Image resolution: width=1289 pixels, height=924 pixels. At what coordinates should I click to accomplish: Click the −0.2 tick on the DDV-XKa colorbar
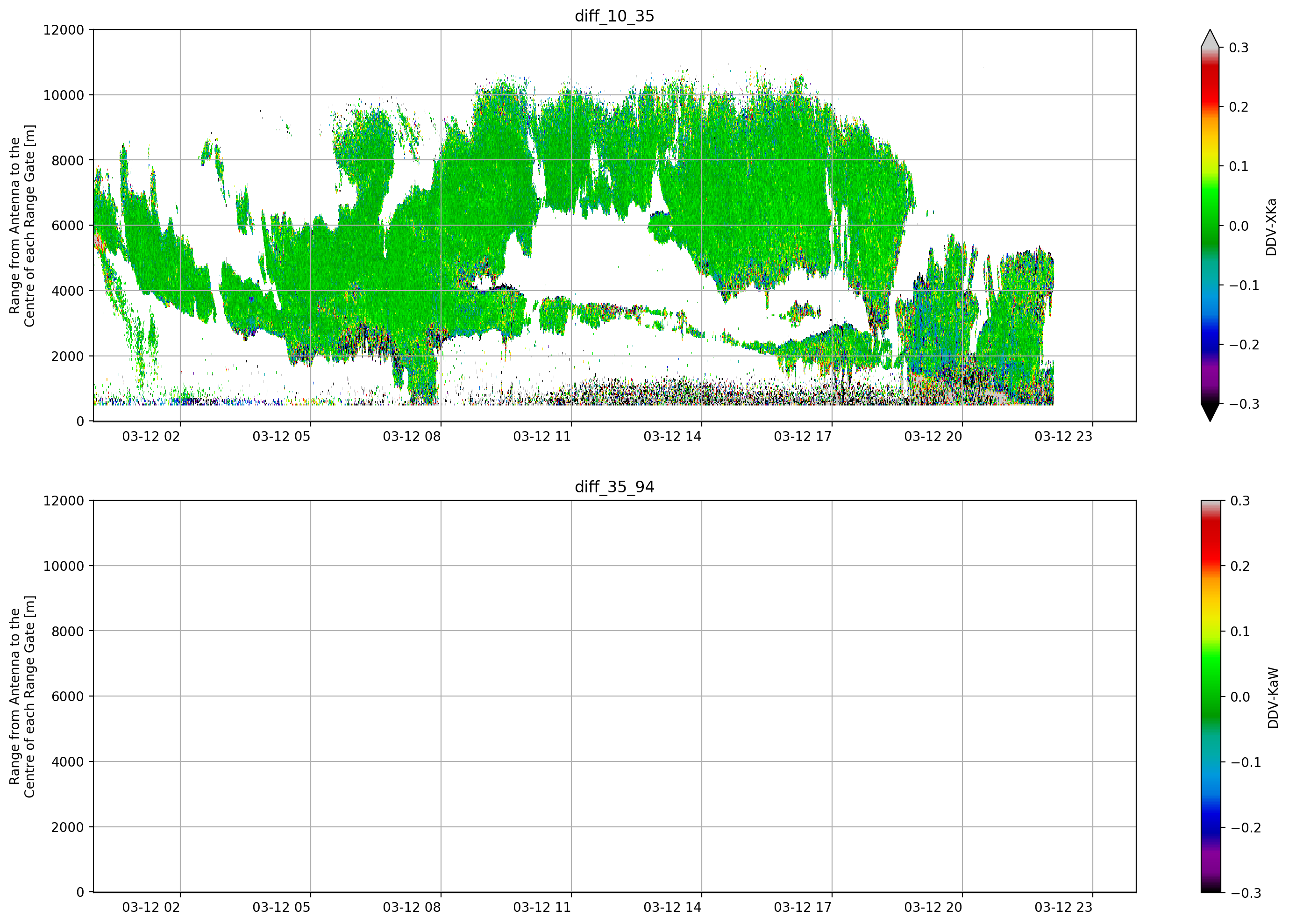(x=1244, y=345)
